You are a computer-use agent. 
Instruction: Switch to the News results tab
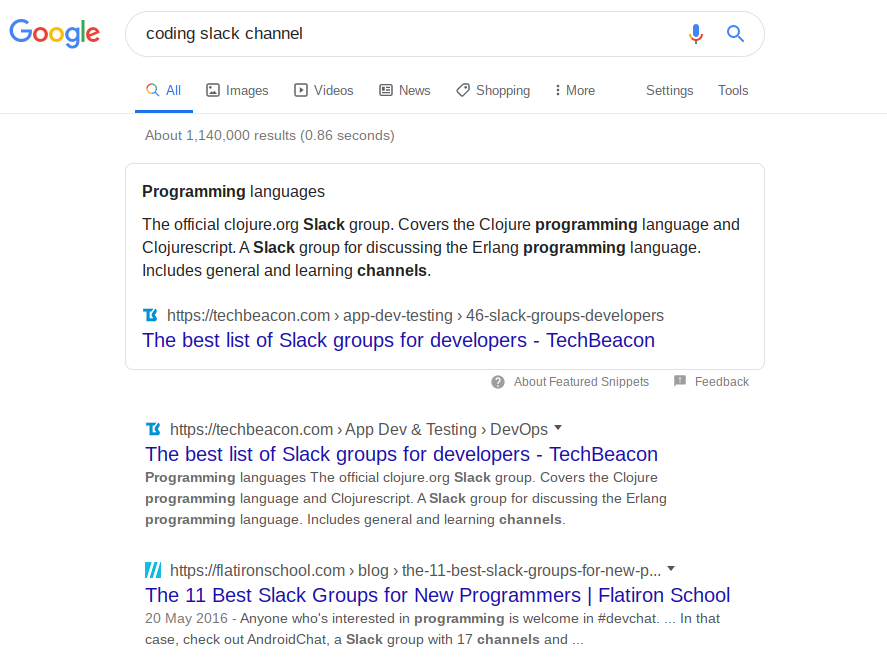[404, 90]
